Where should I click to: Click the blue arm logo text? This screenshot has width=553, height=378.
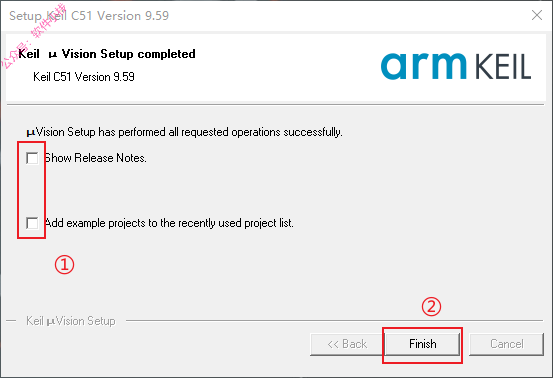(424, 66)
